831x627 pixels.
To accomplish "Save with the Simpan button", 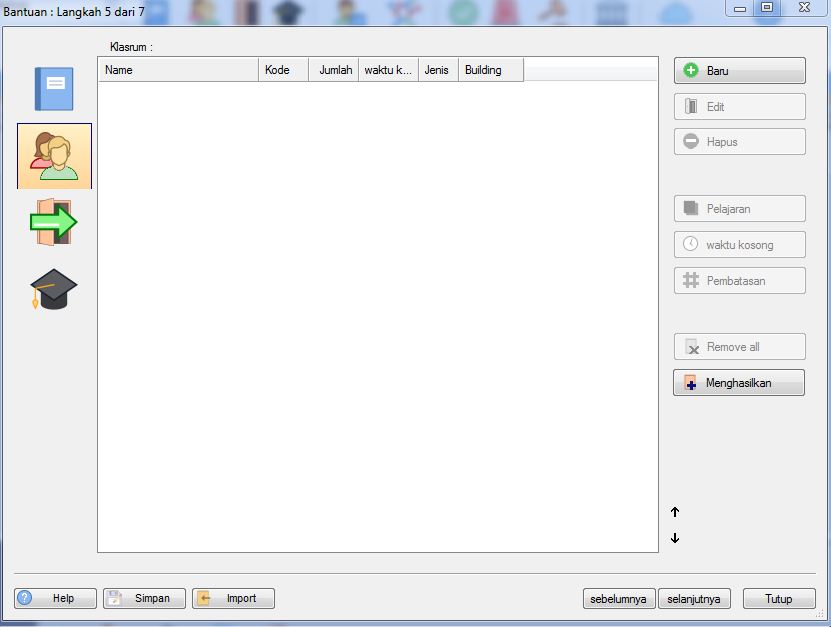I will pyautogui.click(x=144, y=598).
